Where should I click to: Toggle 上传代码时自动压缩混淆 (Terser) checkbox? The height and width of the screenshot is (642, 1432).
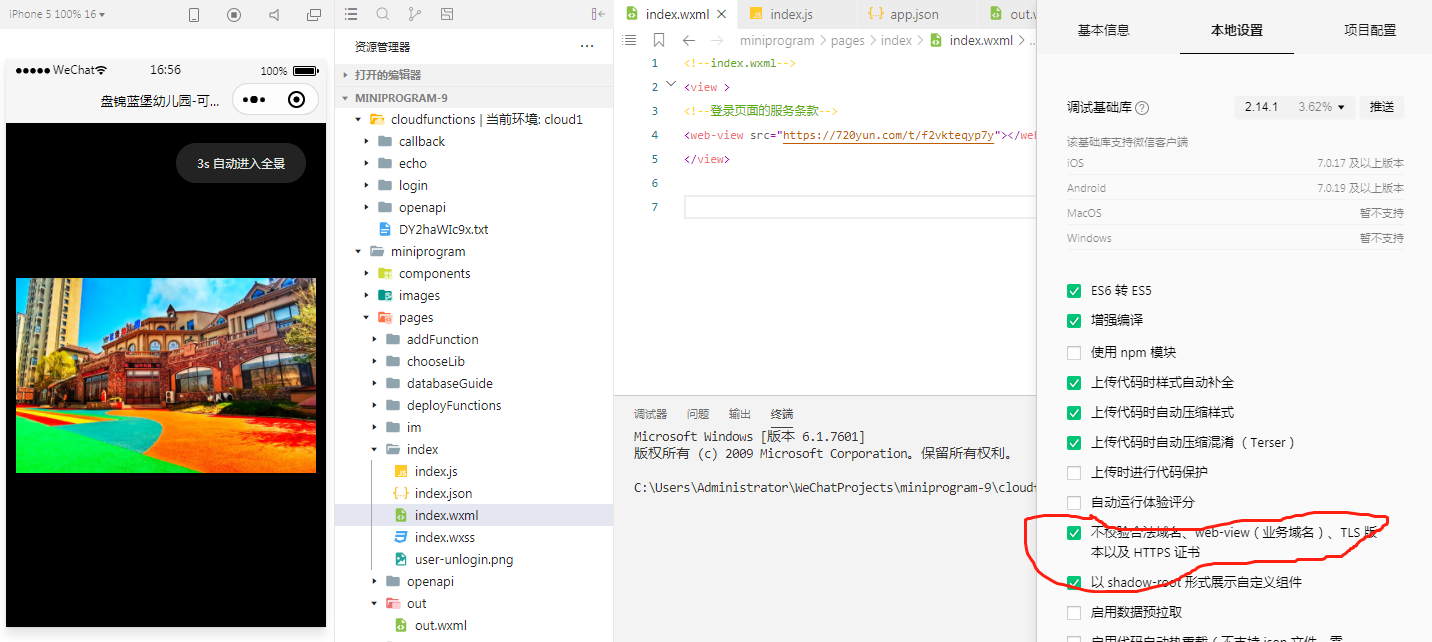point(1074,442)
